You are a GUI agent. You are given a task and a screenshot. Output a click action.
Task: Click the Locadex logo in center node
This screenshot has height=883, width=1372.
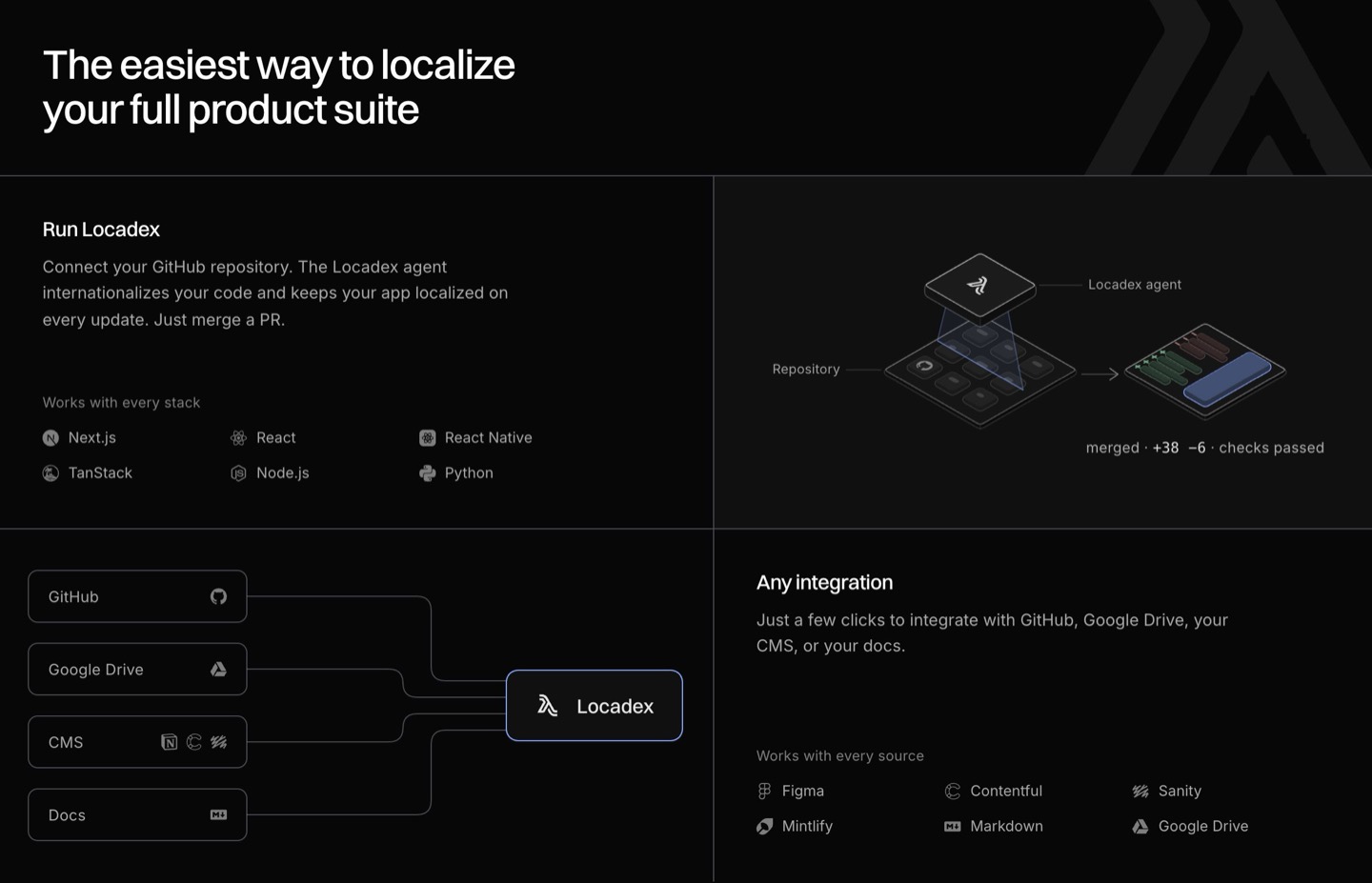(547, 706)
